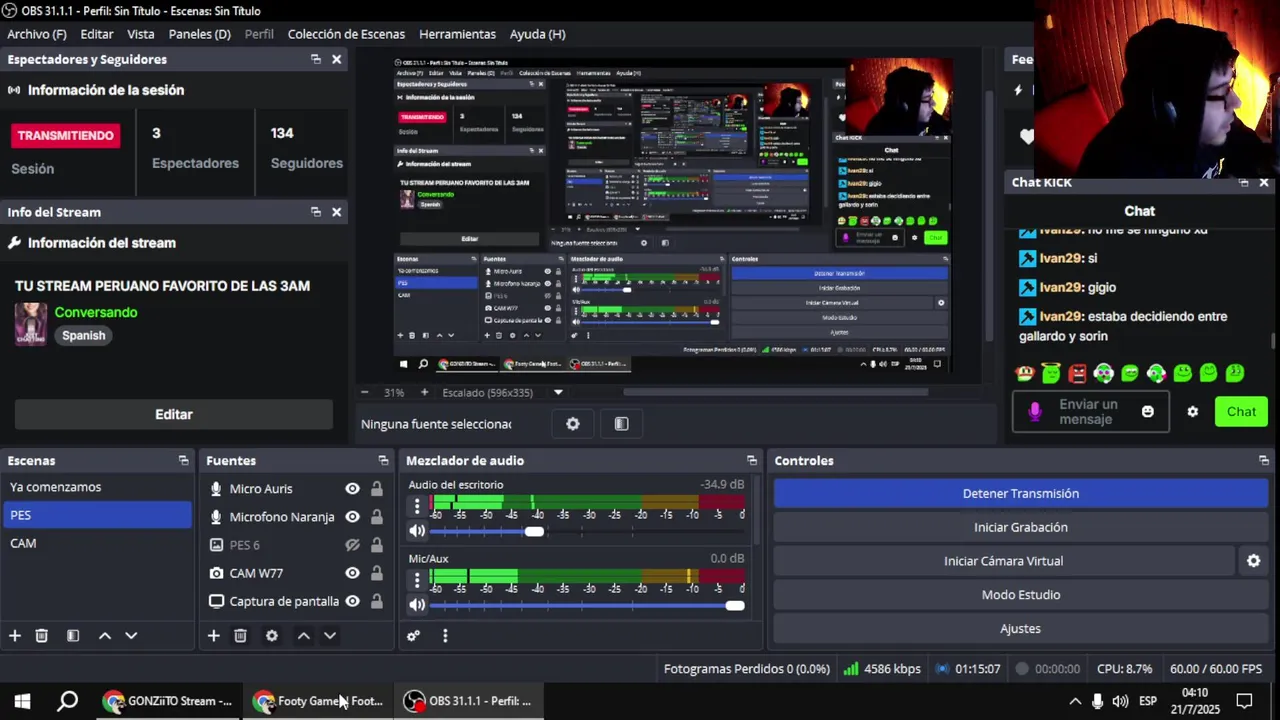Image resolution: width=1280 pixels, height=720 pixels.
Task: Open emoji picker in chat input
Action: pyautogui.click(x=1148, y=412)
